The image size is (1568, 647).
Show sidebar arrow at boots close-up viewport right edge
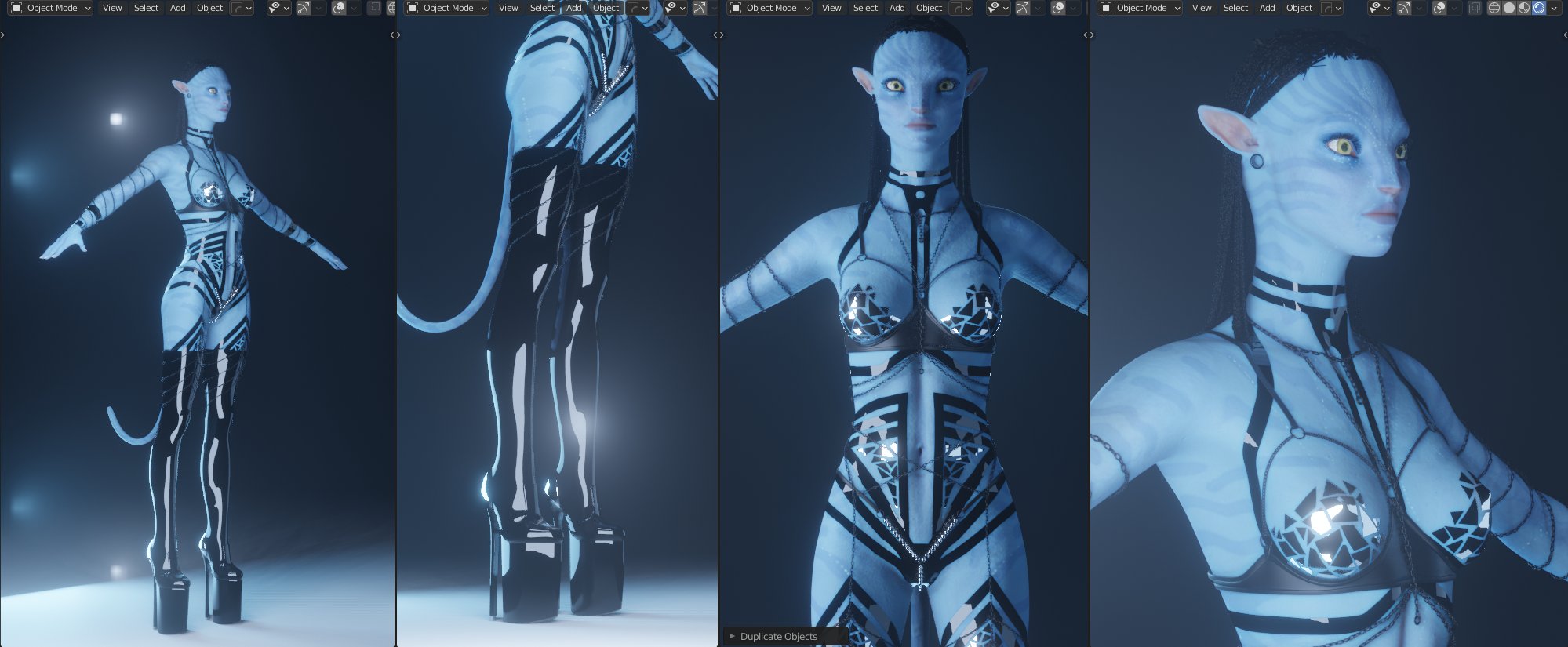tap(715, 35)
